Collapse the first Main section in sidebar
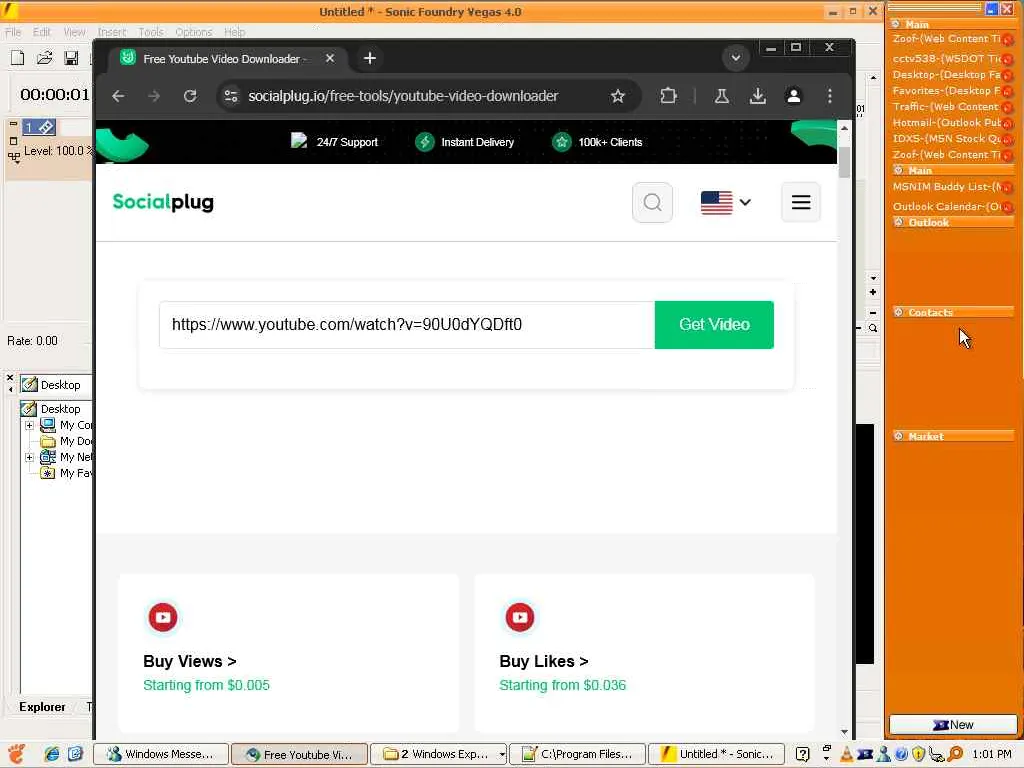 click(897, 24)
